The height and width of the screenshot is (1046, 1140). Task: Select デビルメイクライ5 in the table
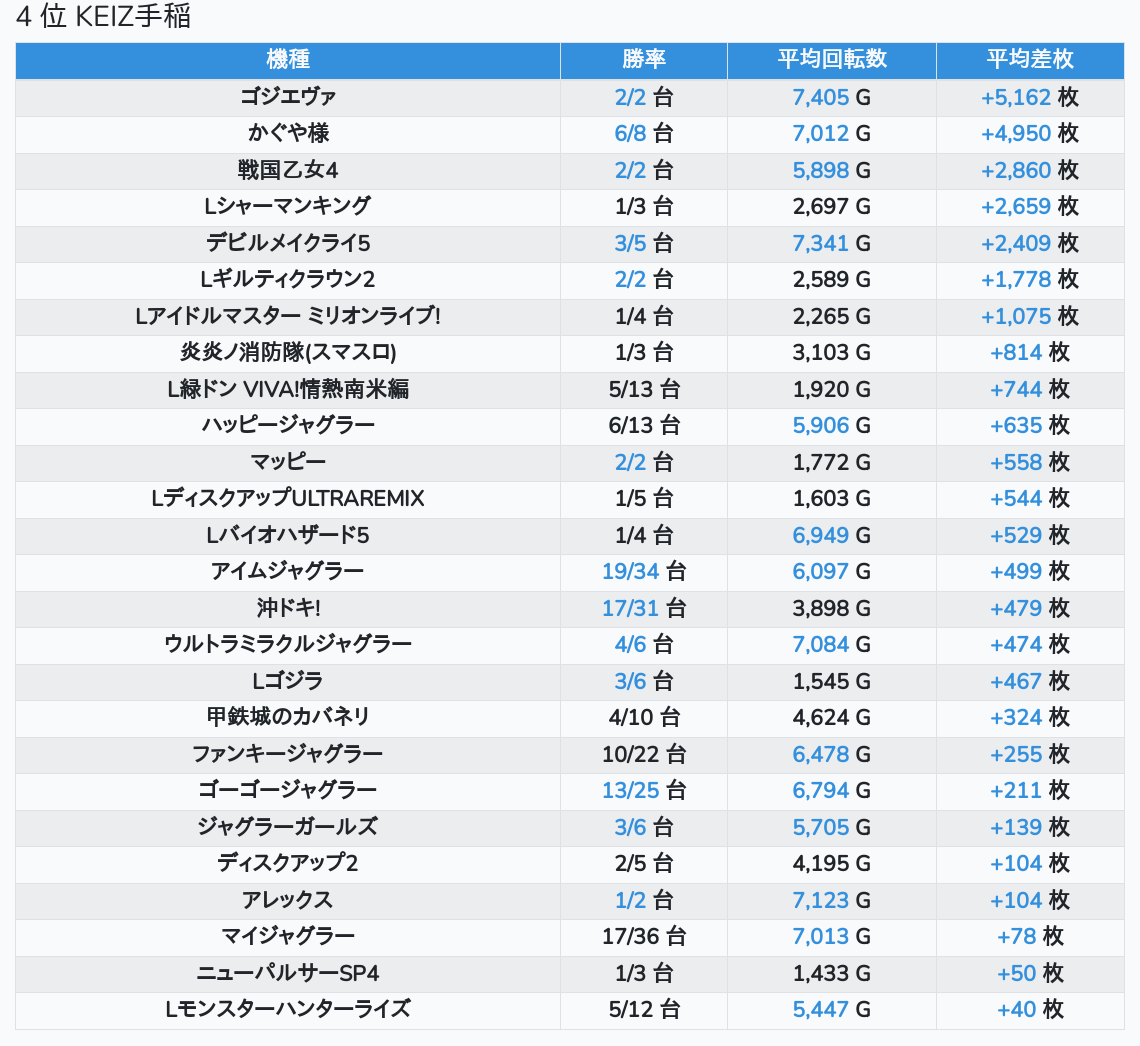288,243
